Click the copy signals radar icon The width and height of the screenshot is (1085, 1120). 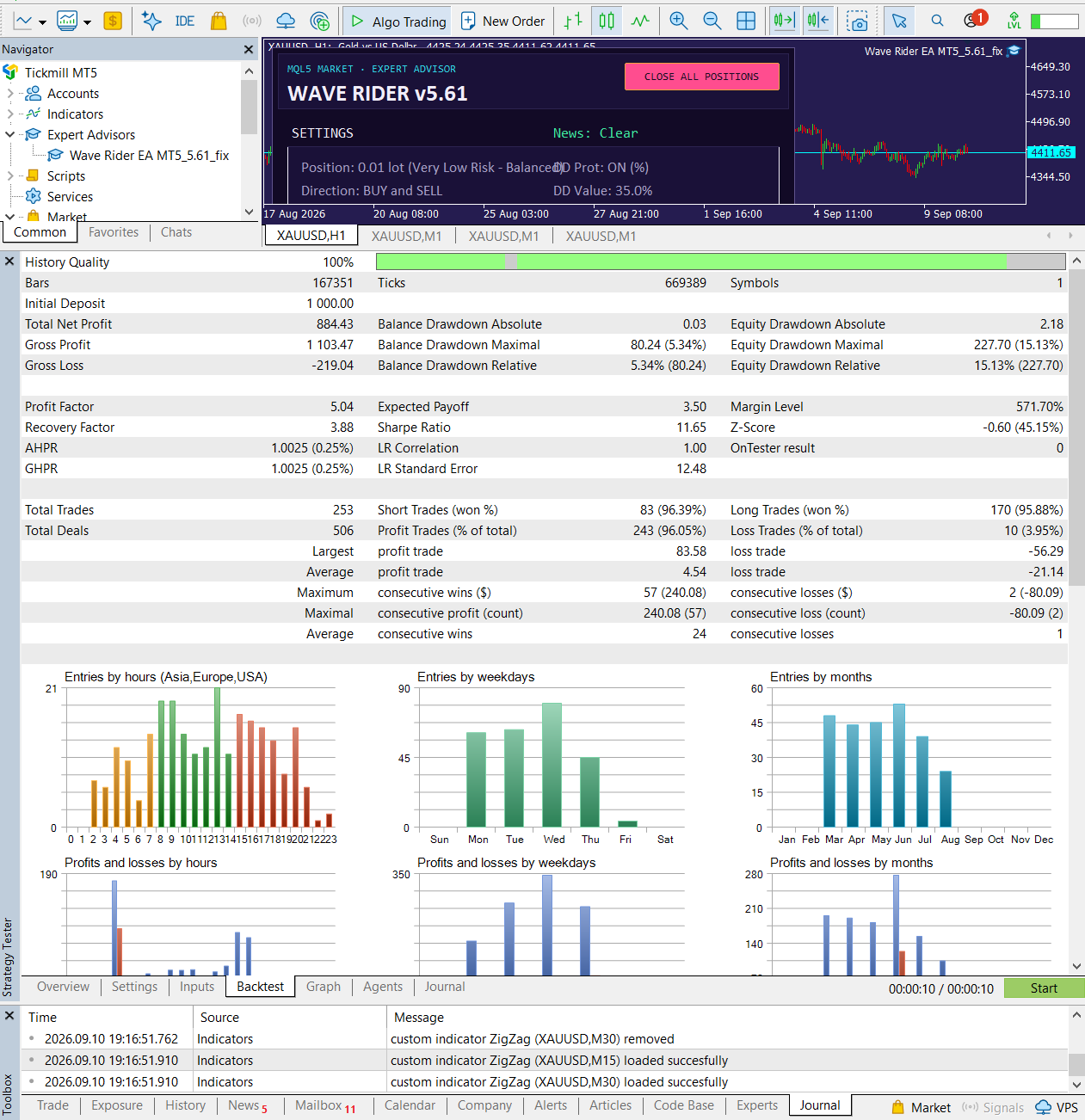coord(320,21)
